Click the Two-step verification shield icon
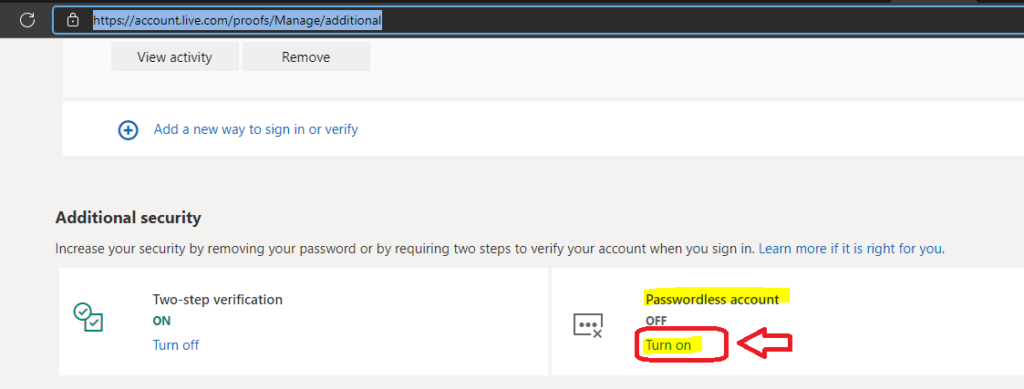 coord(88,317)
